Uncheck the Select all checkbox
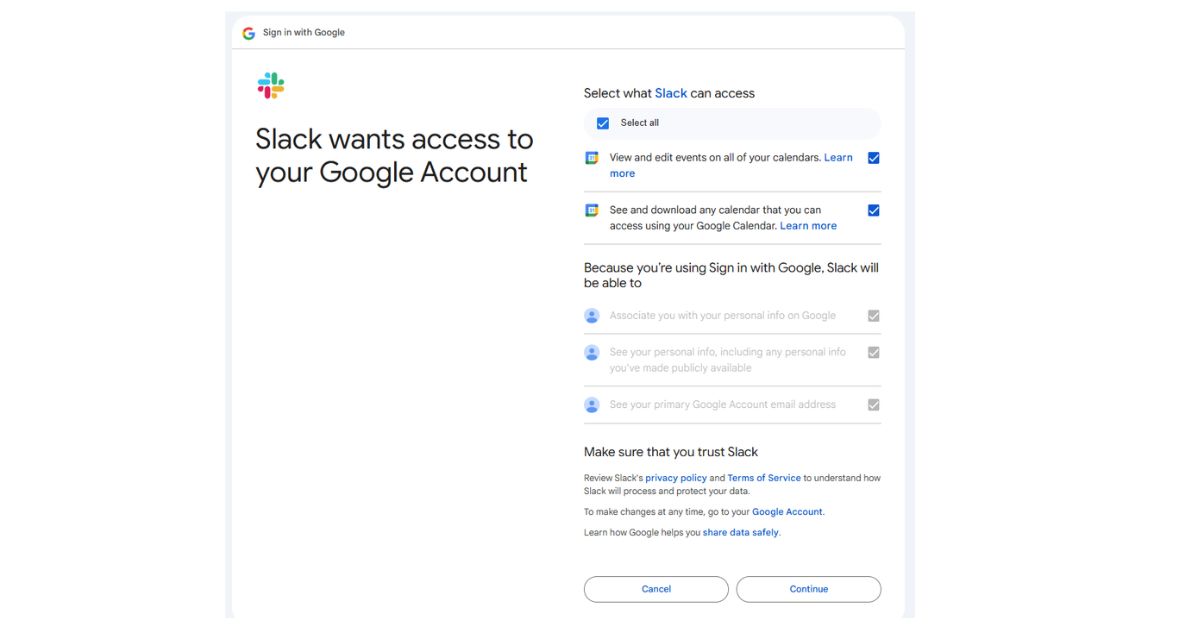This screenshot has width=1200, height=630. [x=603, y=124]
